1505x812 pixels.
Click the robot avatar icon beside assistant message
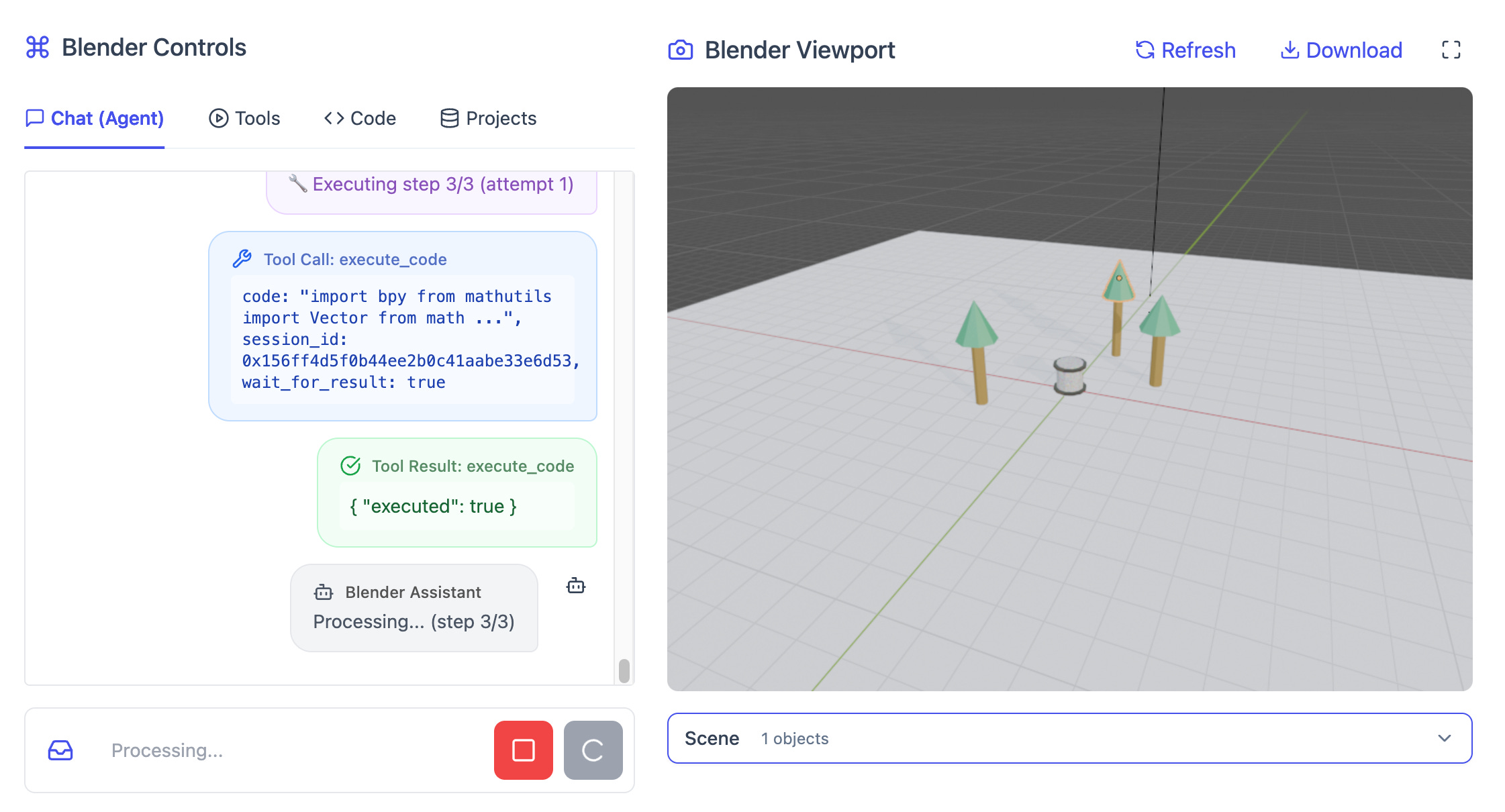click(576, 586)
